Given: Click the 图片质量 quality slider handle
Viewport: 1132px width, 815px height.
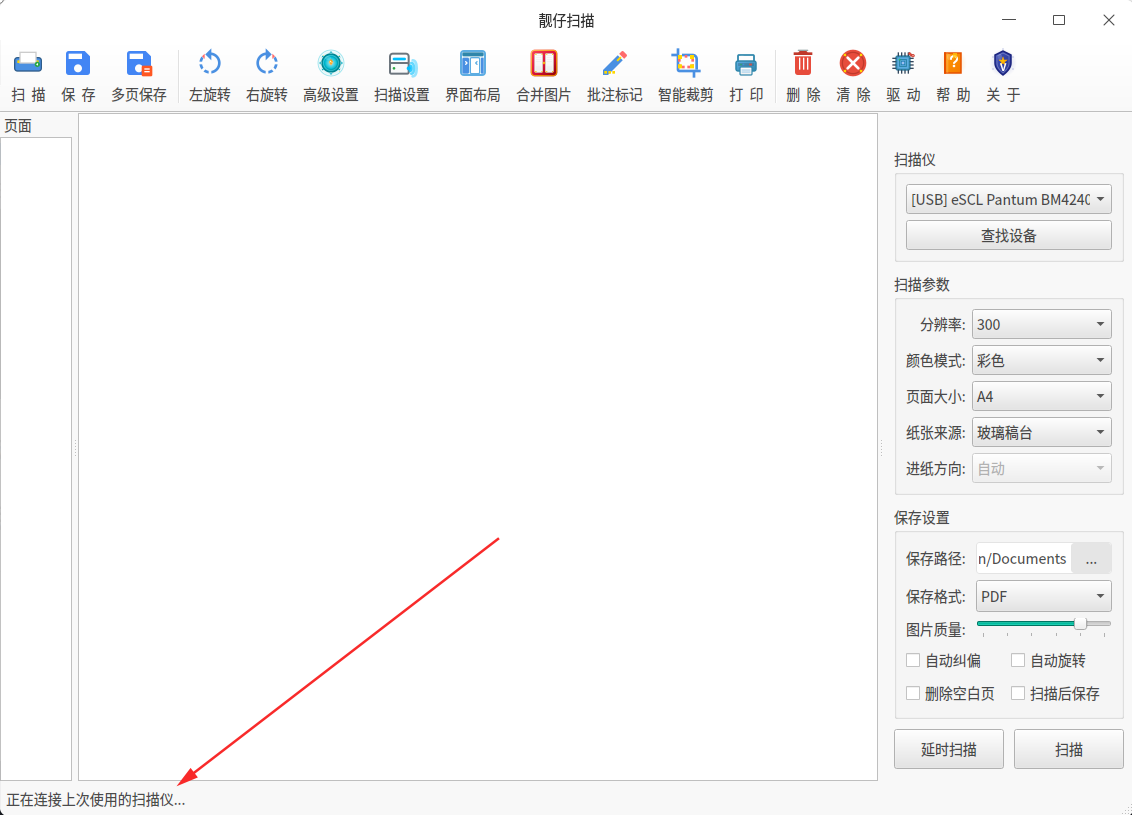Looking at the screenshot, I should click(x=1081, y=623).
